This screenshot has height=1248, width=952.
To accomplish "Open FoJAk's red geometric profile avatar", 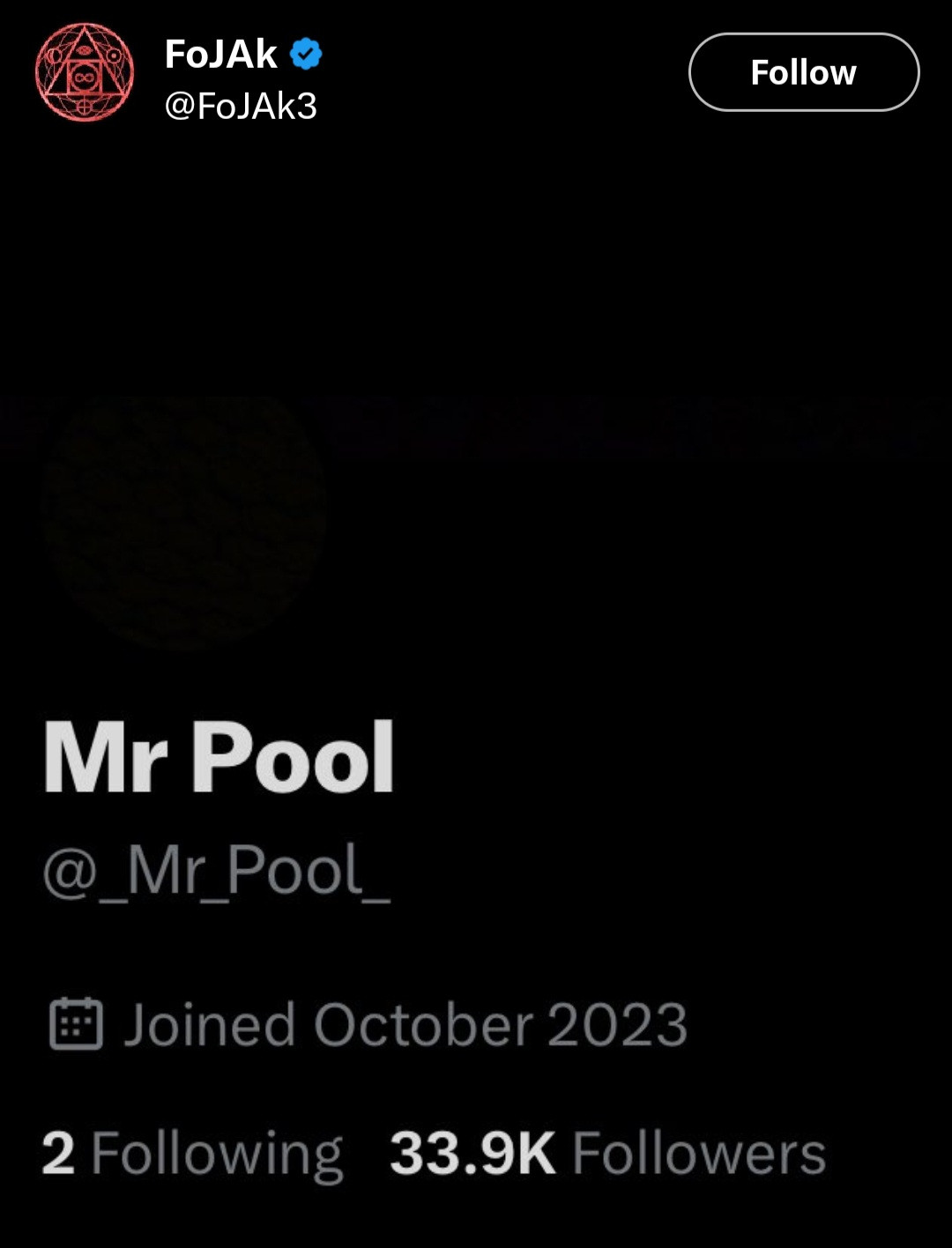I will coord(85,72).
